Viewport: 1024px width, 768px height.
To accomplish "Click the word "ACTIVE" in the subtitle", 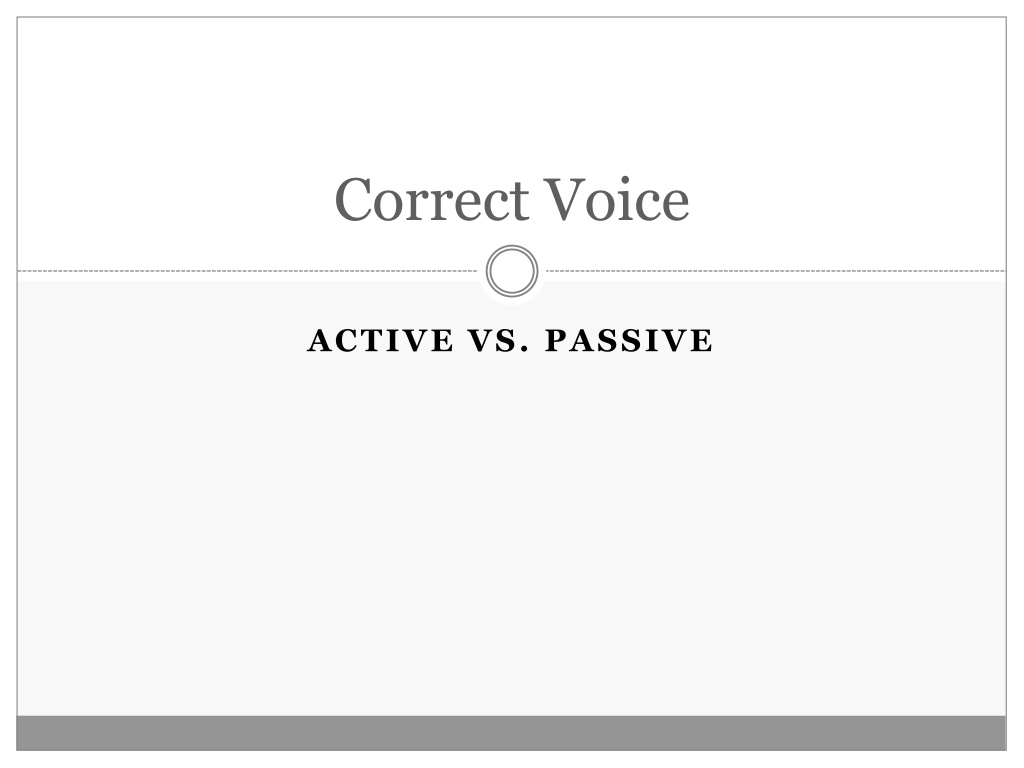I will [x=380, y=340].
